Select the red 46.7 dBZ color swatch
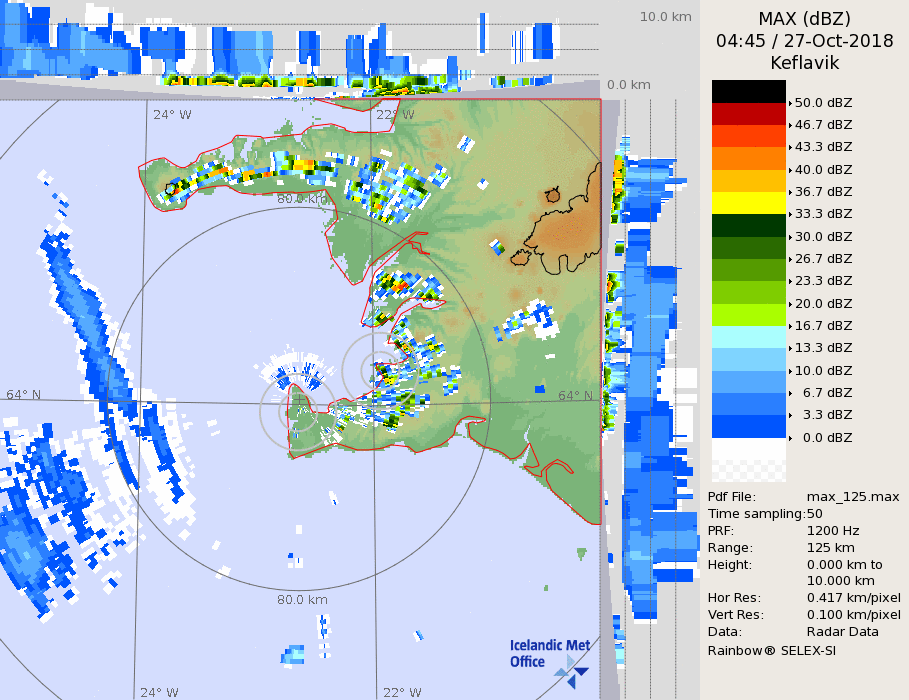 click(x=748, y=113)
